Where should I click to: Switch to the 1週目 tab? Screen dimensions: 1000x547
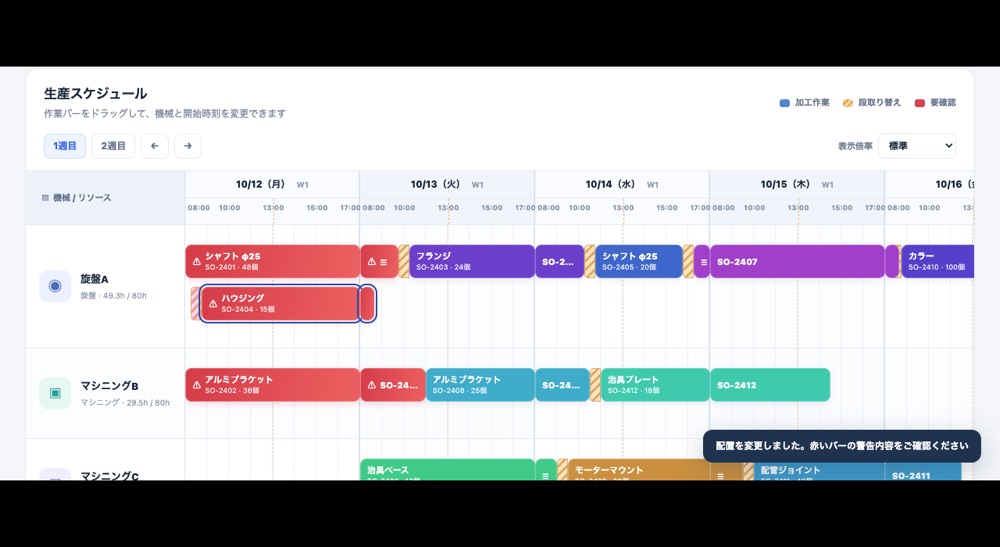64,146
